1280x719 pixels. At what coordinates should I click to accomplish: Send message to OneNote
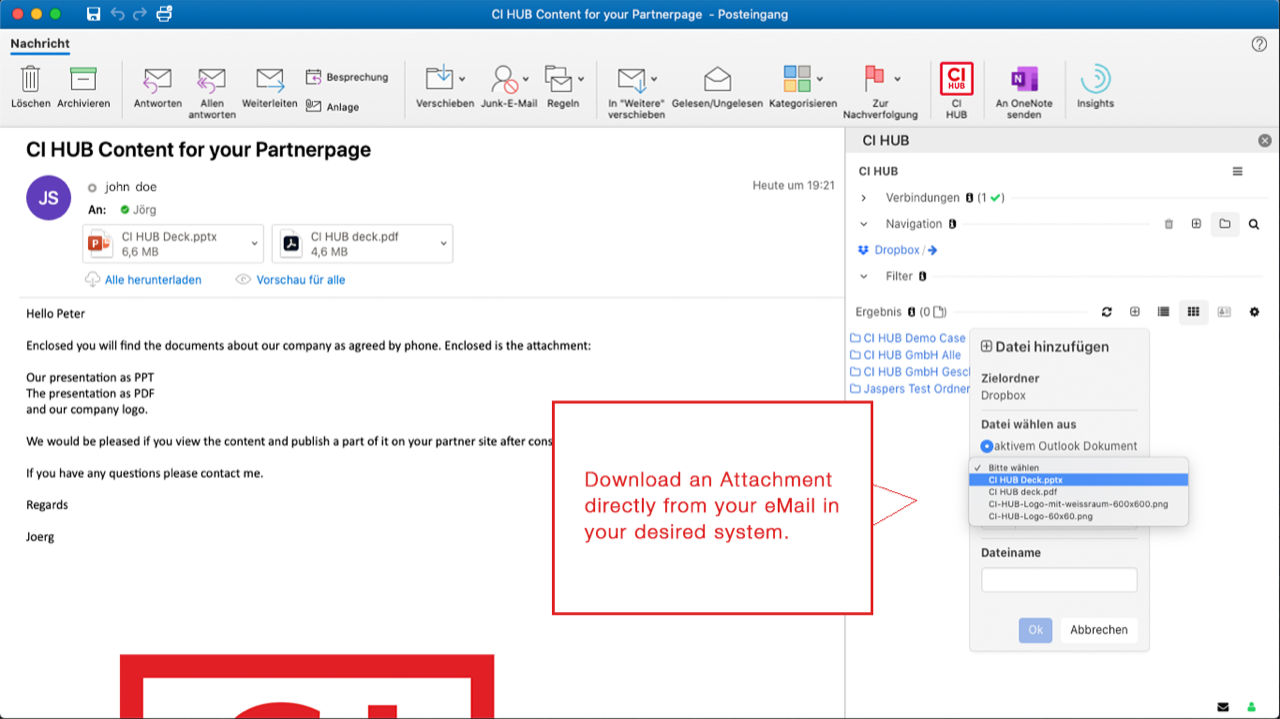1024,80
